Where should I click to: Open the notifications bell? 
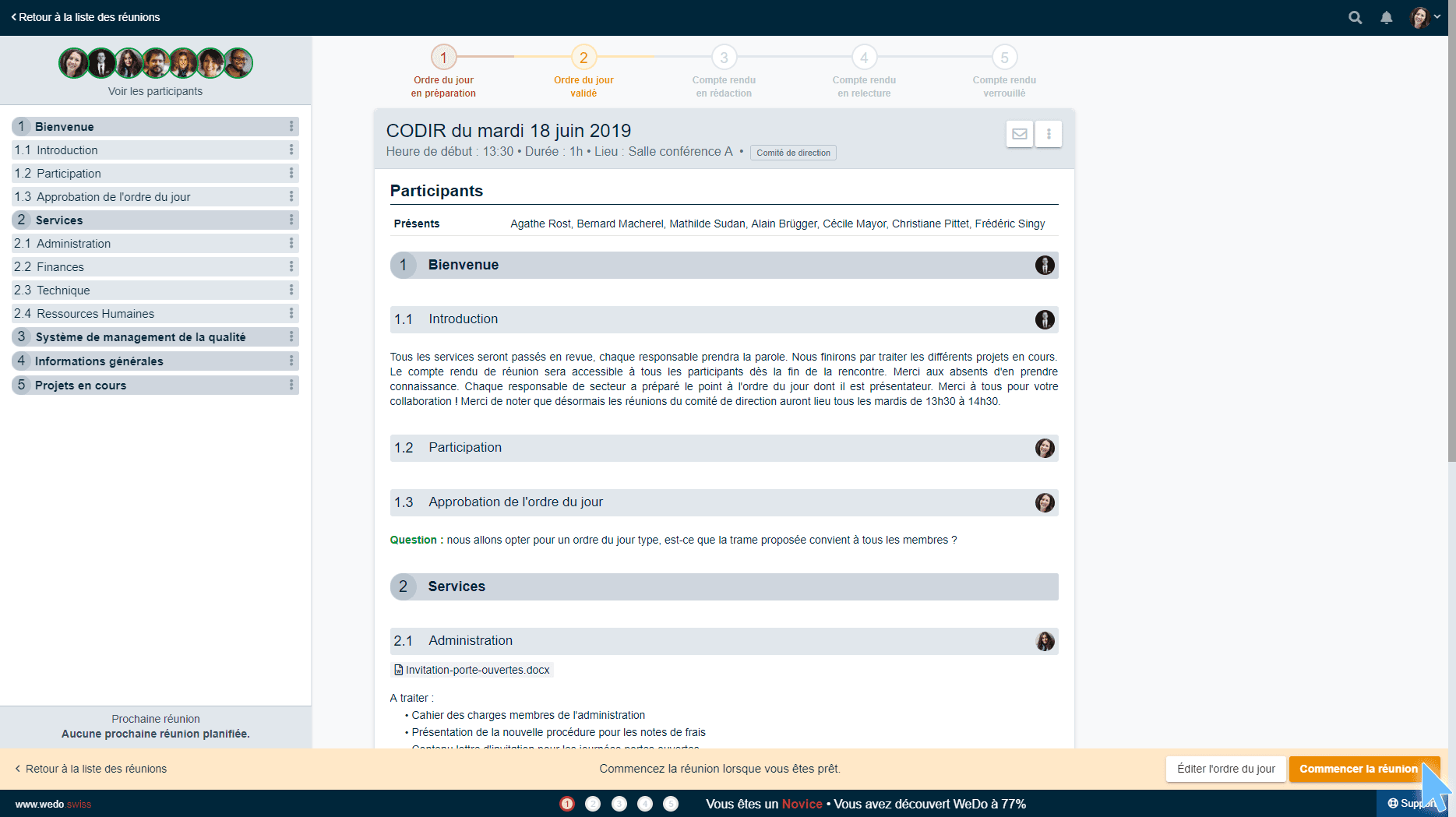[1387, 17]
